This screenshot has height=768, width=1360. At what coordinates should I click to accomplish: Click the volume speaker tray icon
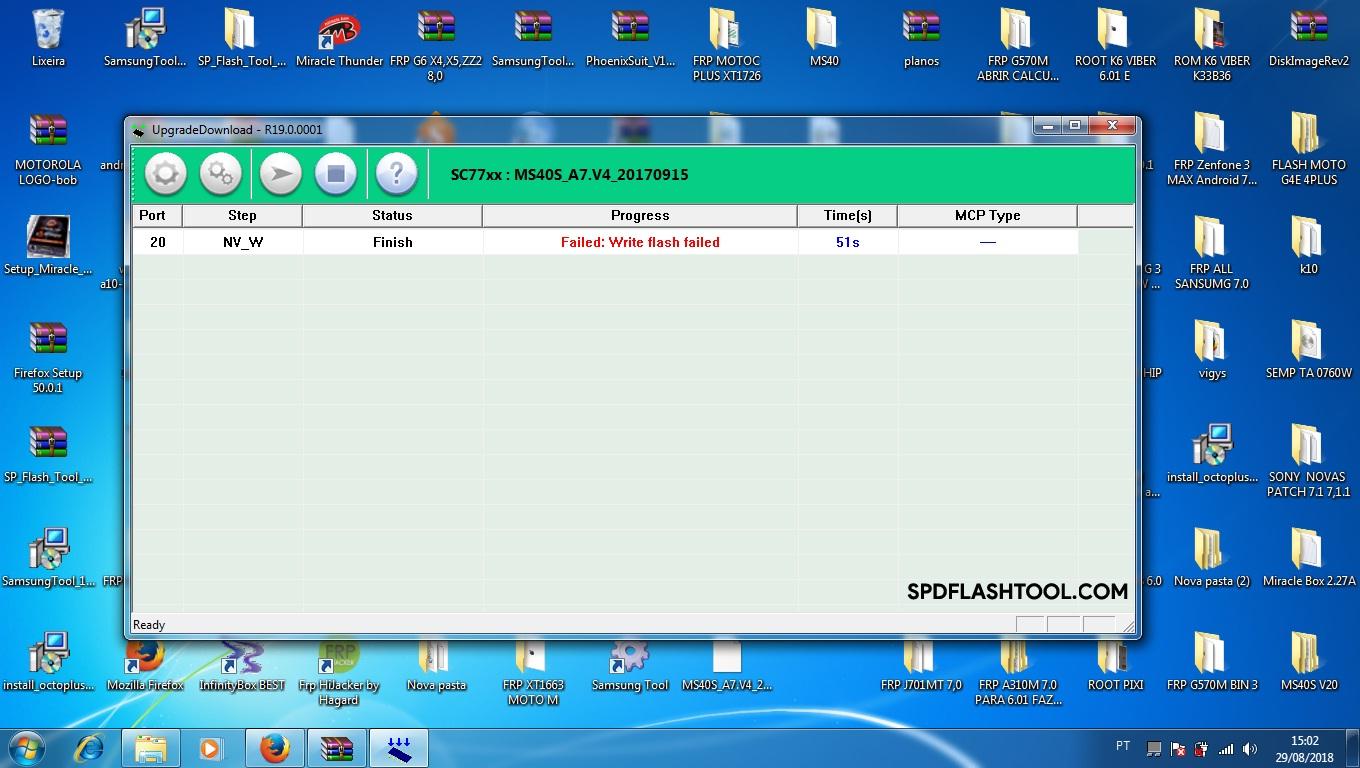[1250, 748]
